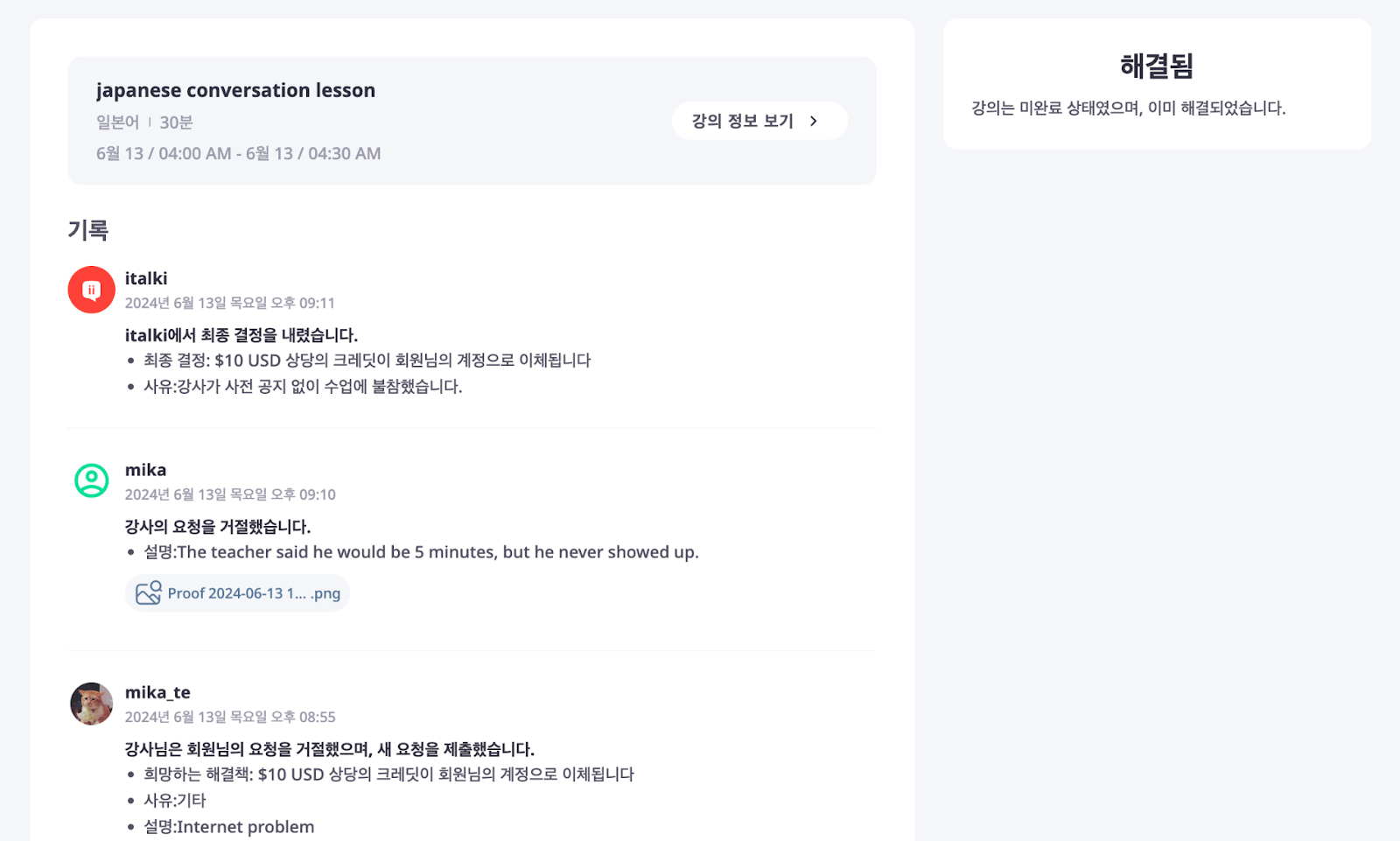Screen dimensions: 1400x841
Task: Click the timestamp 오후 08:55 under mika_te
Action: 230,717
